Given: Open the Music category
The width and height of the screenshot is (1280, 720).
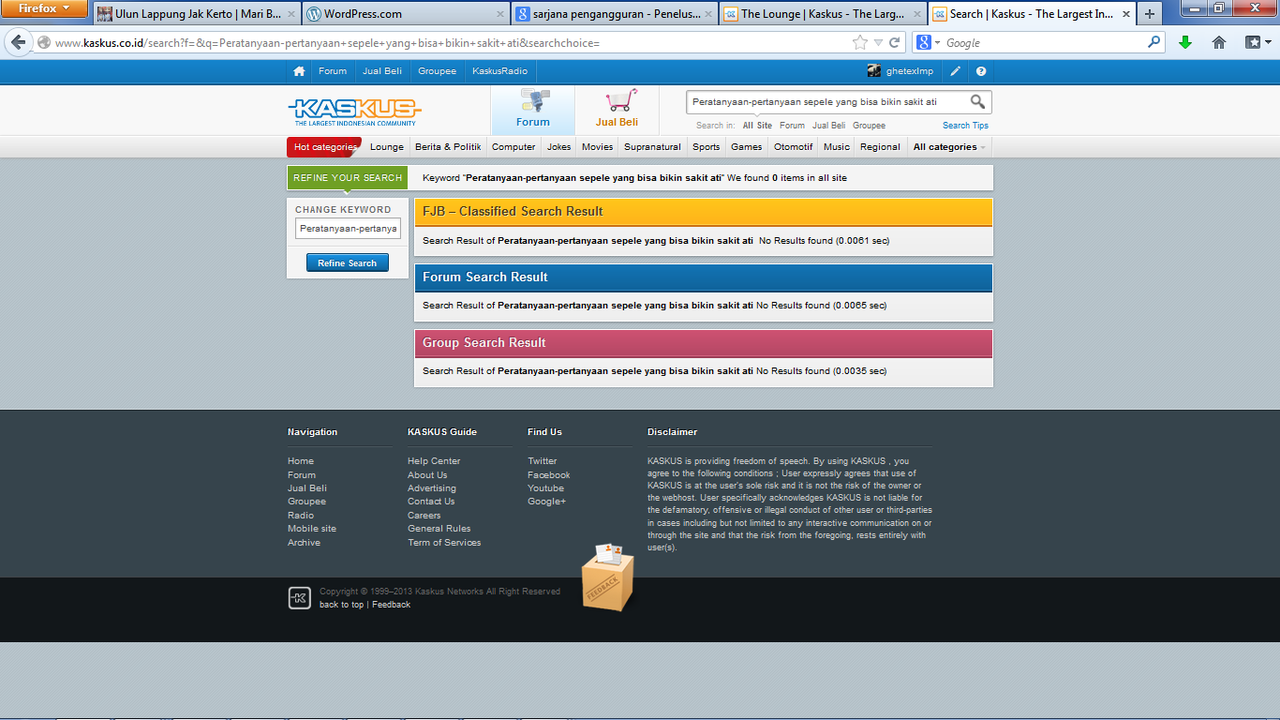Looking at the screenshot, I should [837, 147].
